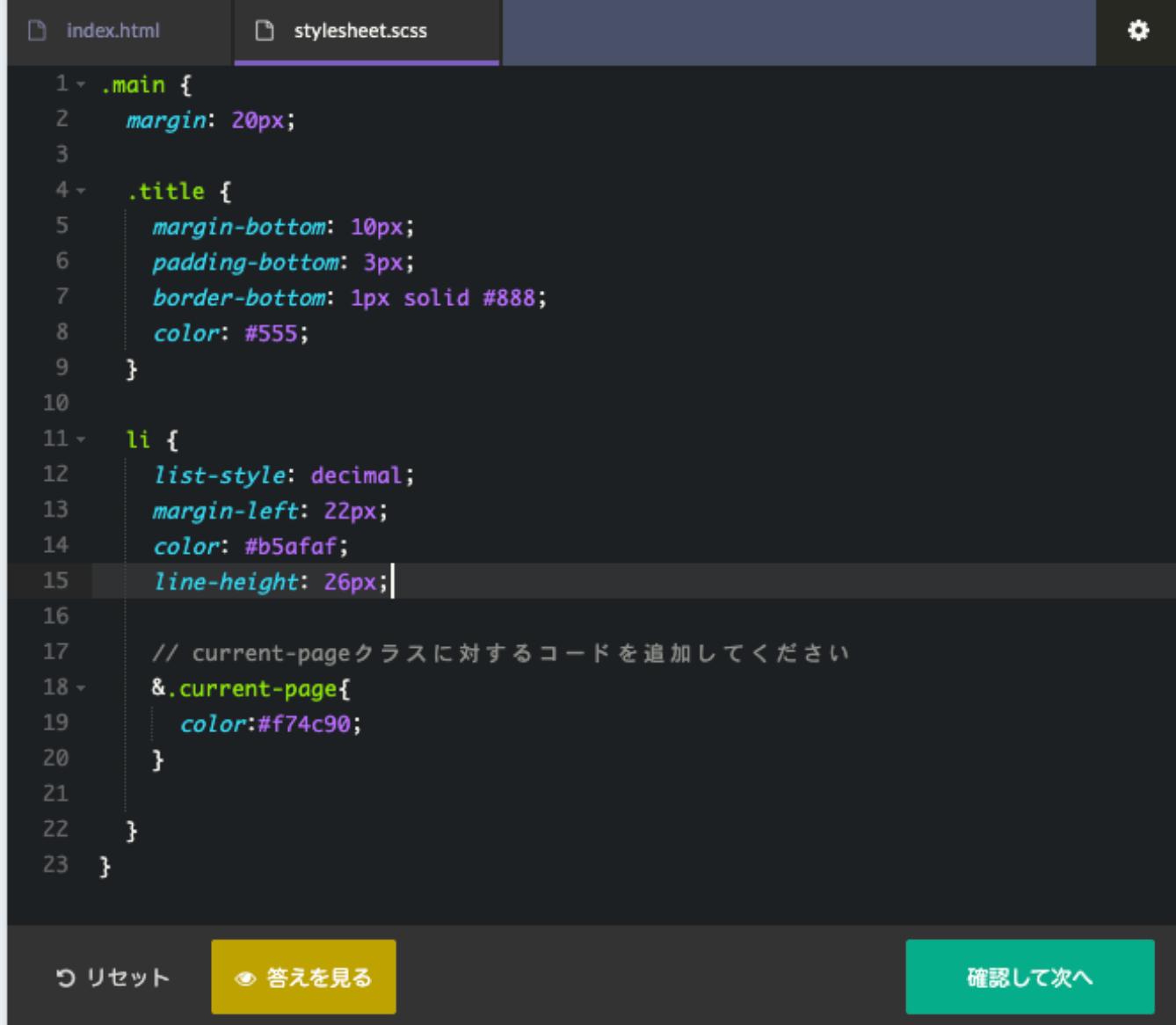Fold the li block at line 11
This screenshot has width=1176, height=1025.
(x=81, y=439)
